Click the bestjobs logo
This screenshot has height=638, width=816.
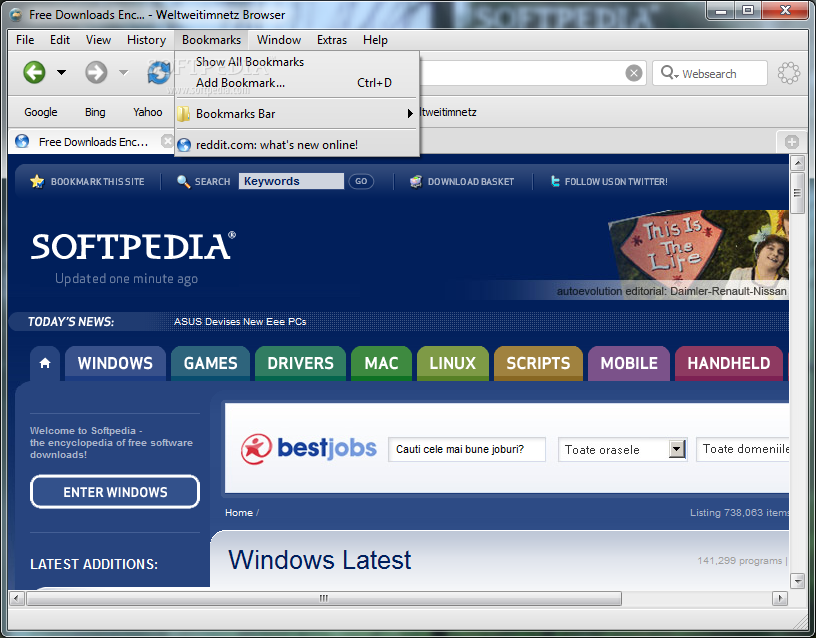(x=309, y=449)
